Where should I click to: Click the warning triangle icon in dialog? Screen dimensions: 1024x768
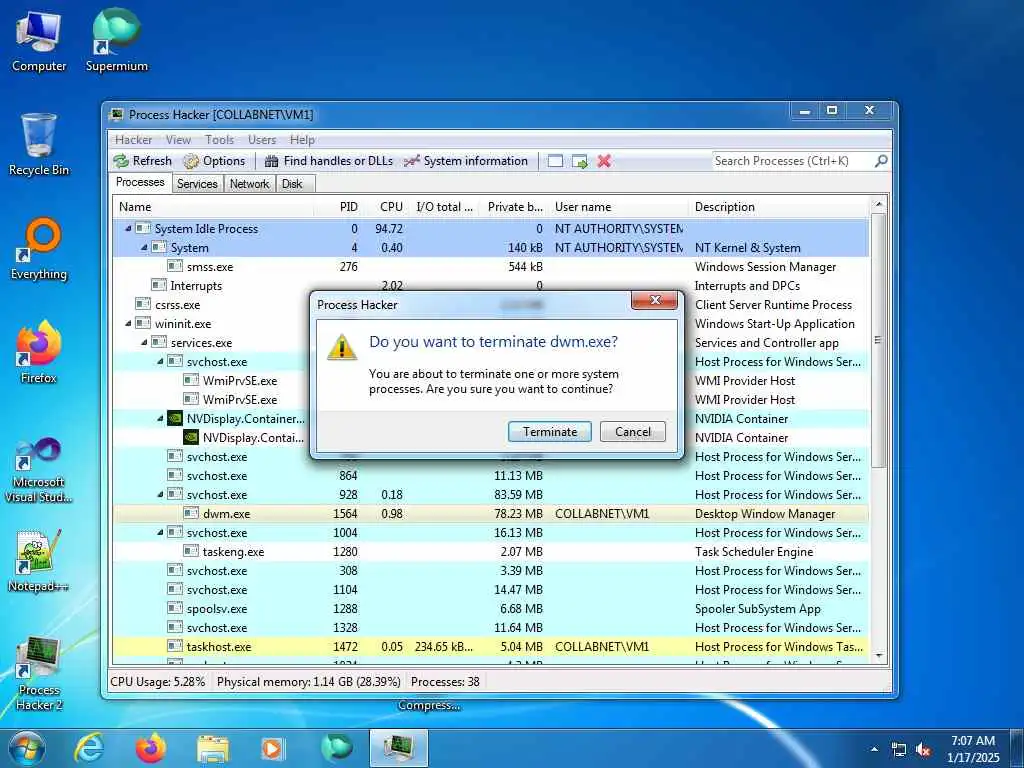342,347
